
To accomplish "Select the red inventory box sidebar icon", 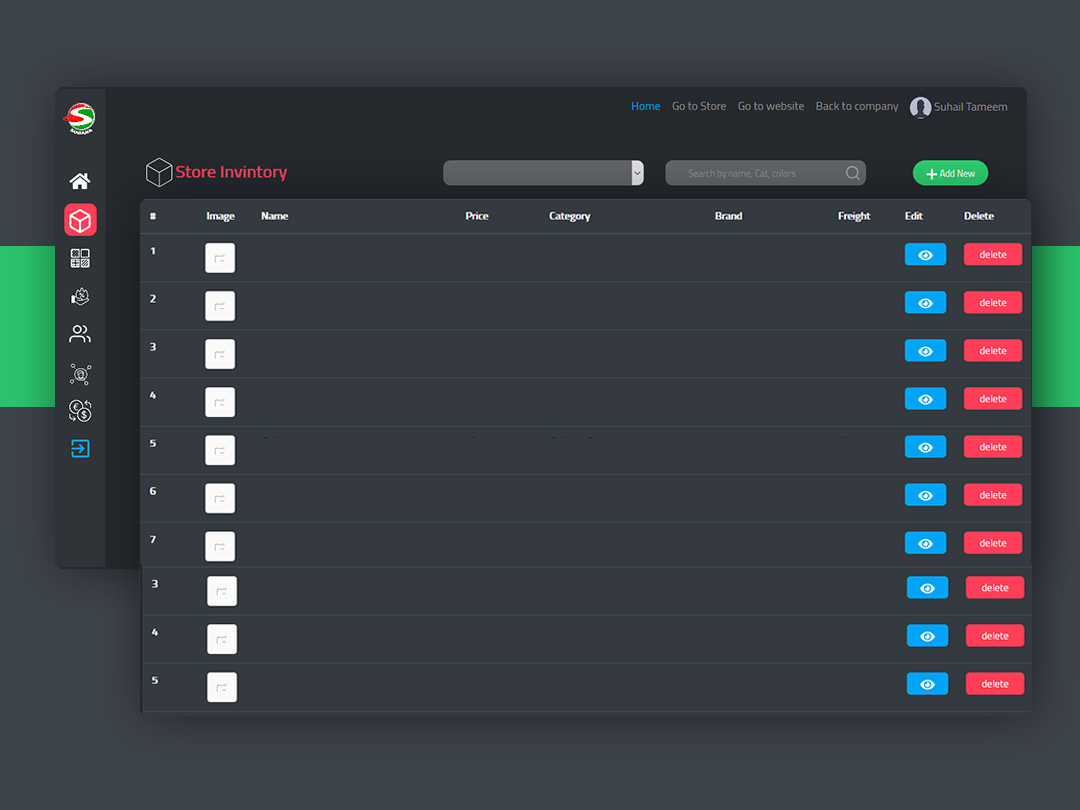I will coord(80,220).
